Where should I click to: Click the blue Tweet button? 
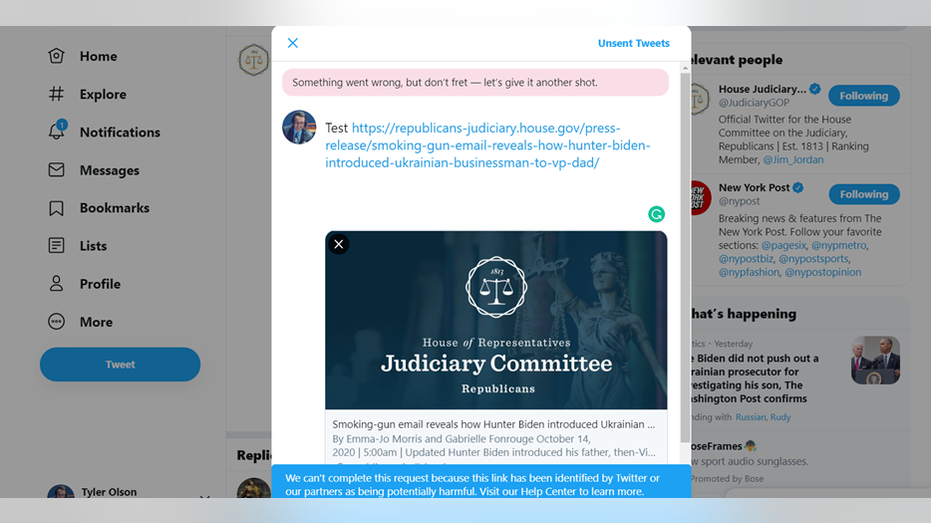120,364
